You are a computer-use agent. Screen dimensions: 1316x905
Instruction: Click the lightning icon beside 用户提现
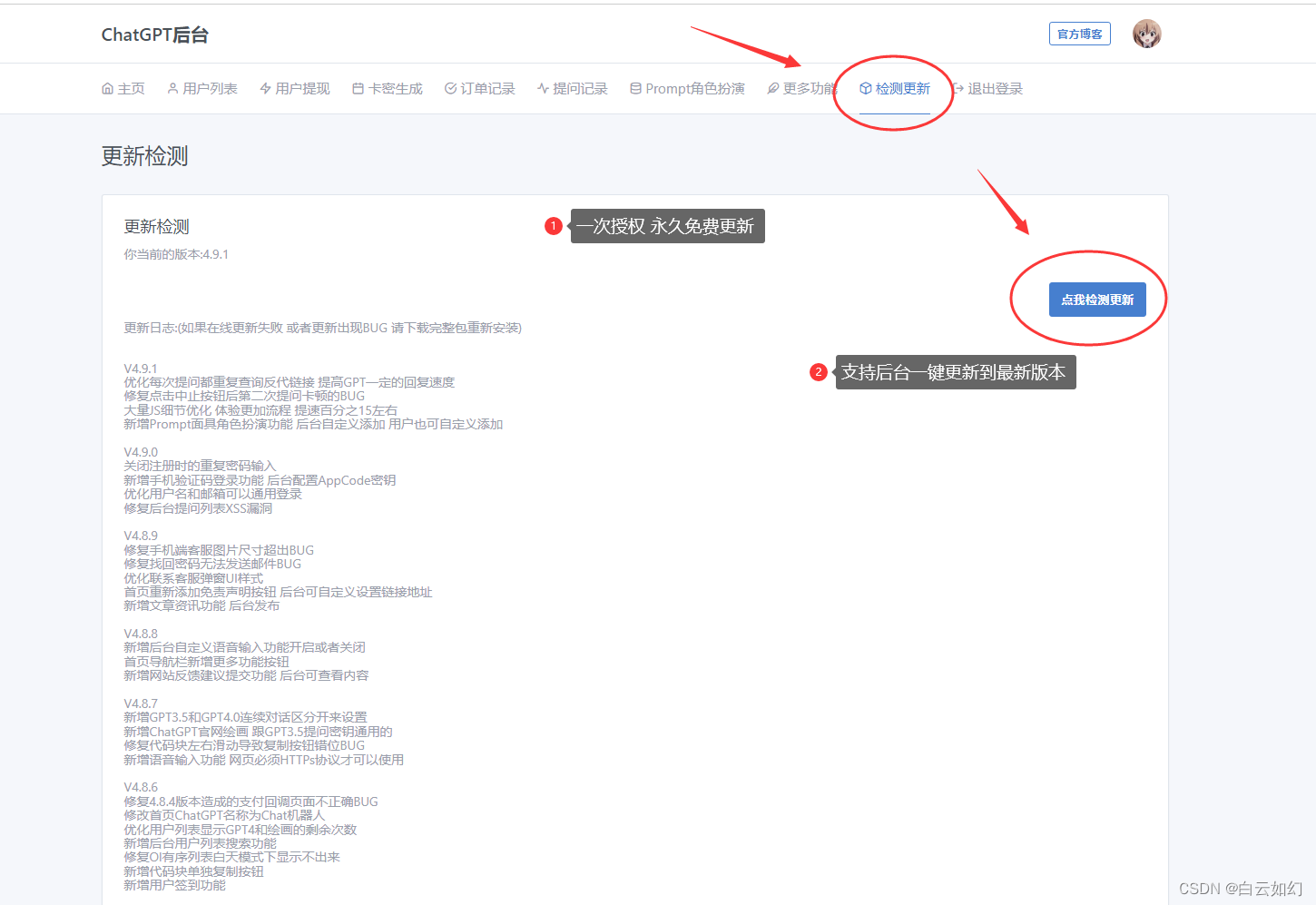[266, 89]
